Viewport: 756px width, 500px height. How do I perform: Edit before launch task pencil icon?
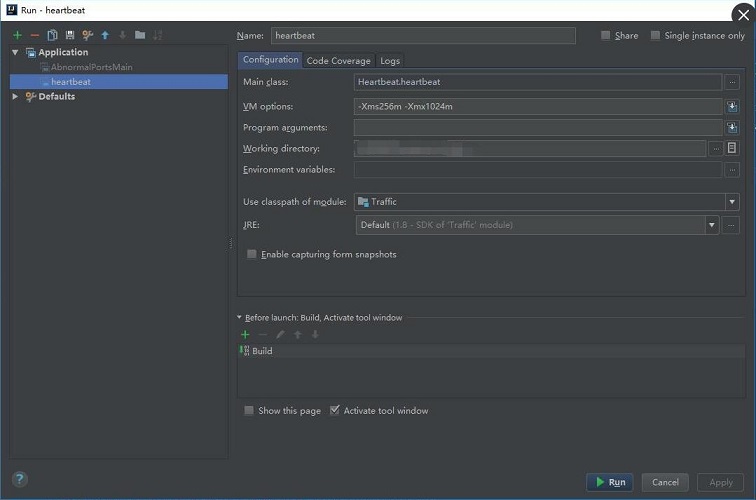tap(280, 335)
